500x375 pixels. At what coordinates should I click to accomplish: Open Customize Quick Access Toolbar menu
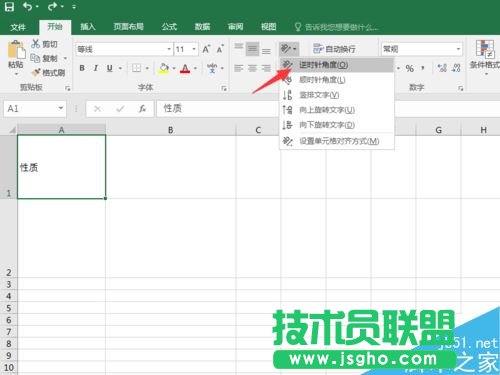pos(74,7)
